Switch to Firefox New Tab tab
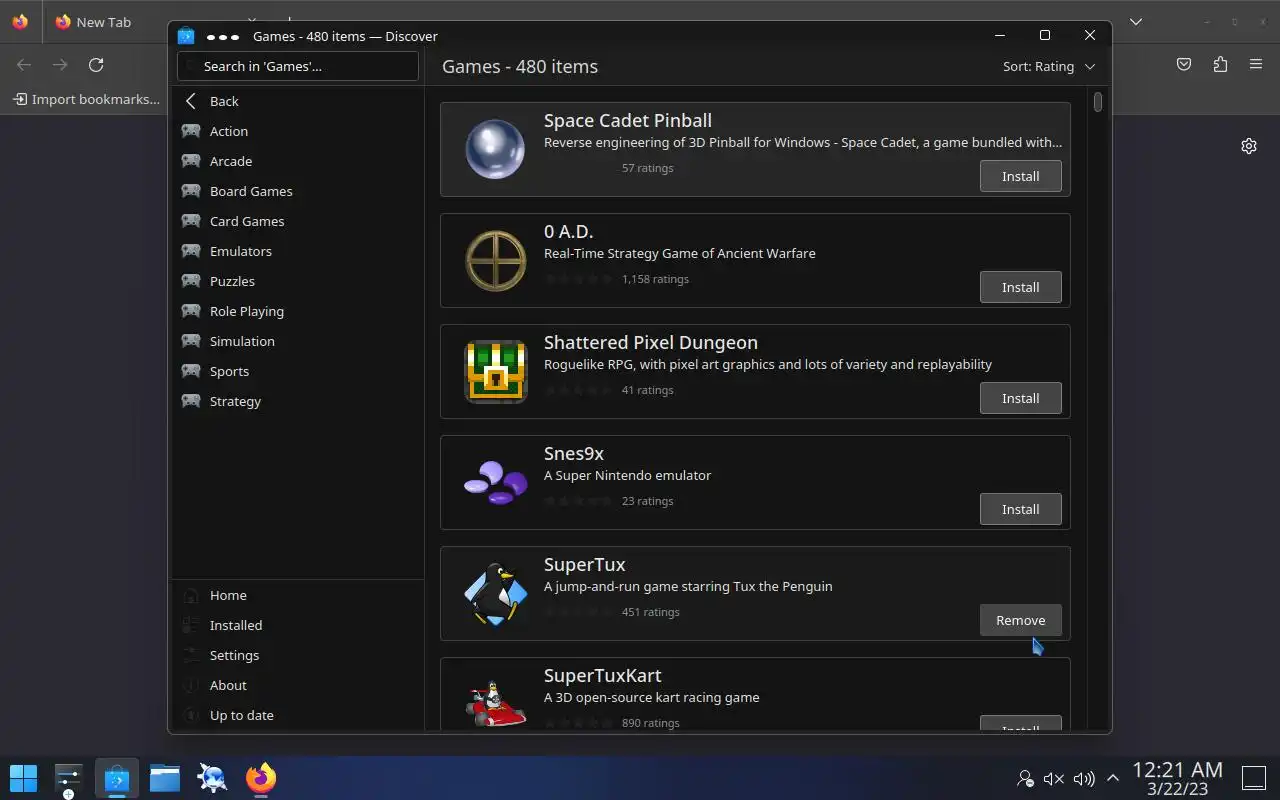The width and height of the screenshot is (1280, 800). (105, 22)
